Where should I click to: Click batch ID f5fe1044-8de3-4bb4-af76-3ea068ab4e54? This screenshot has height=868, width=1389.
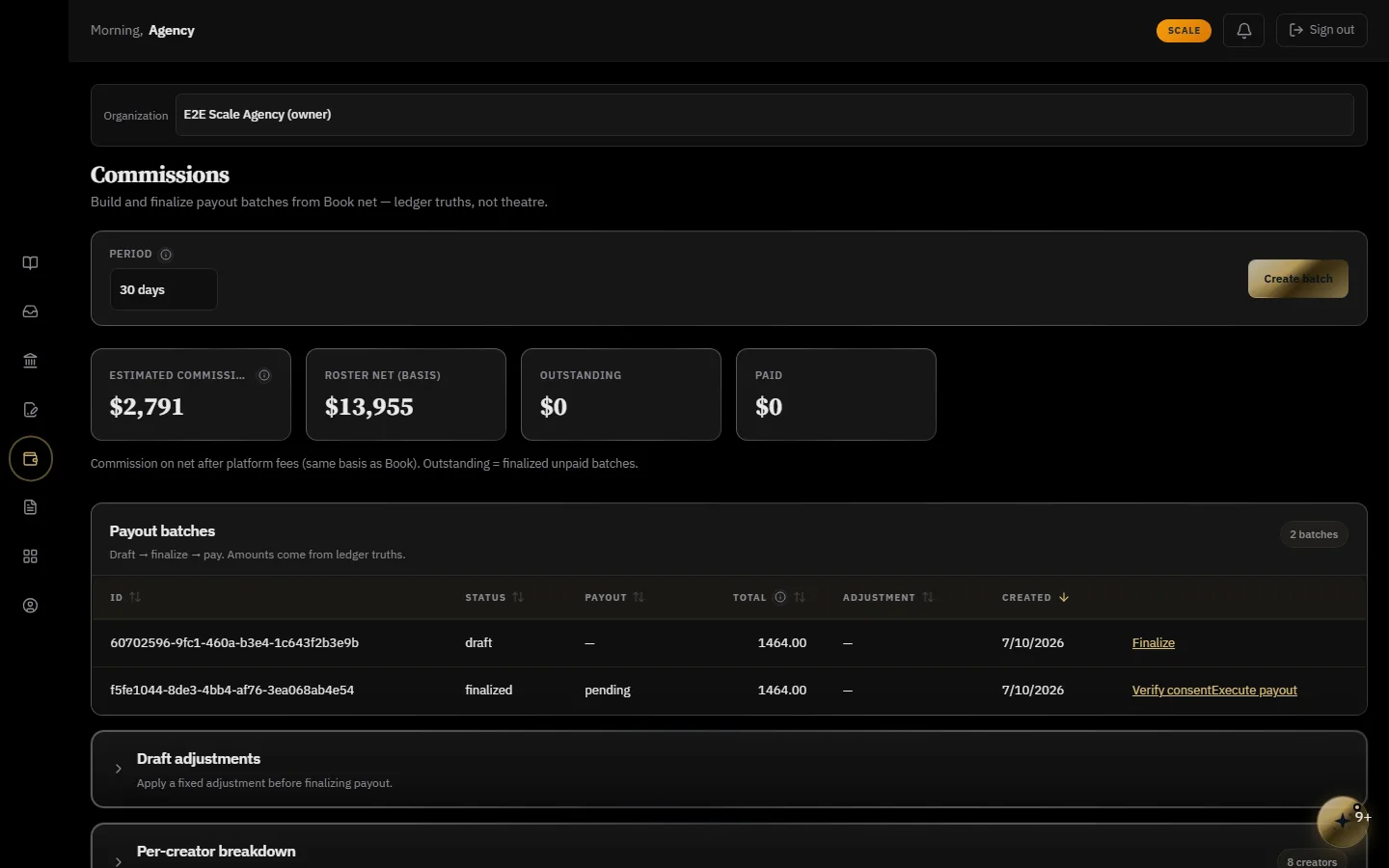point(232,691)
